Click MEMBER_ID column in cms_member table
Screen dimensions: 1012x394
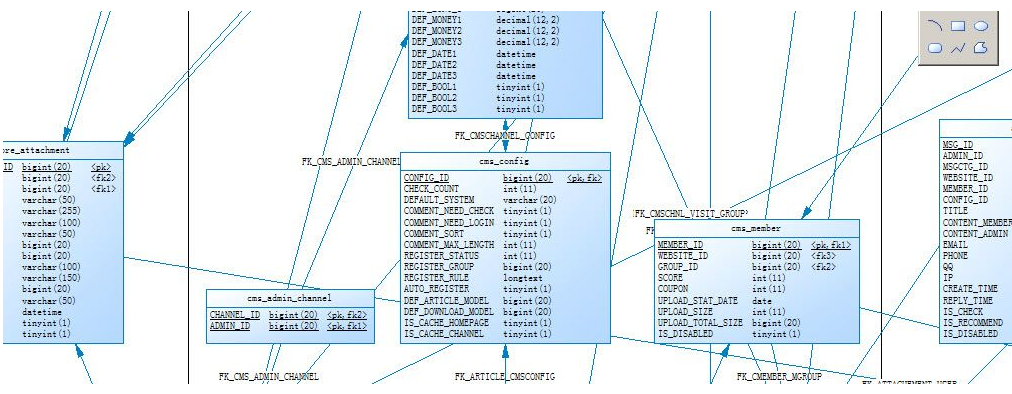point(680,245)
